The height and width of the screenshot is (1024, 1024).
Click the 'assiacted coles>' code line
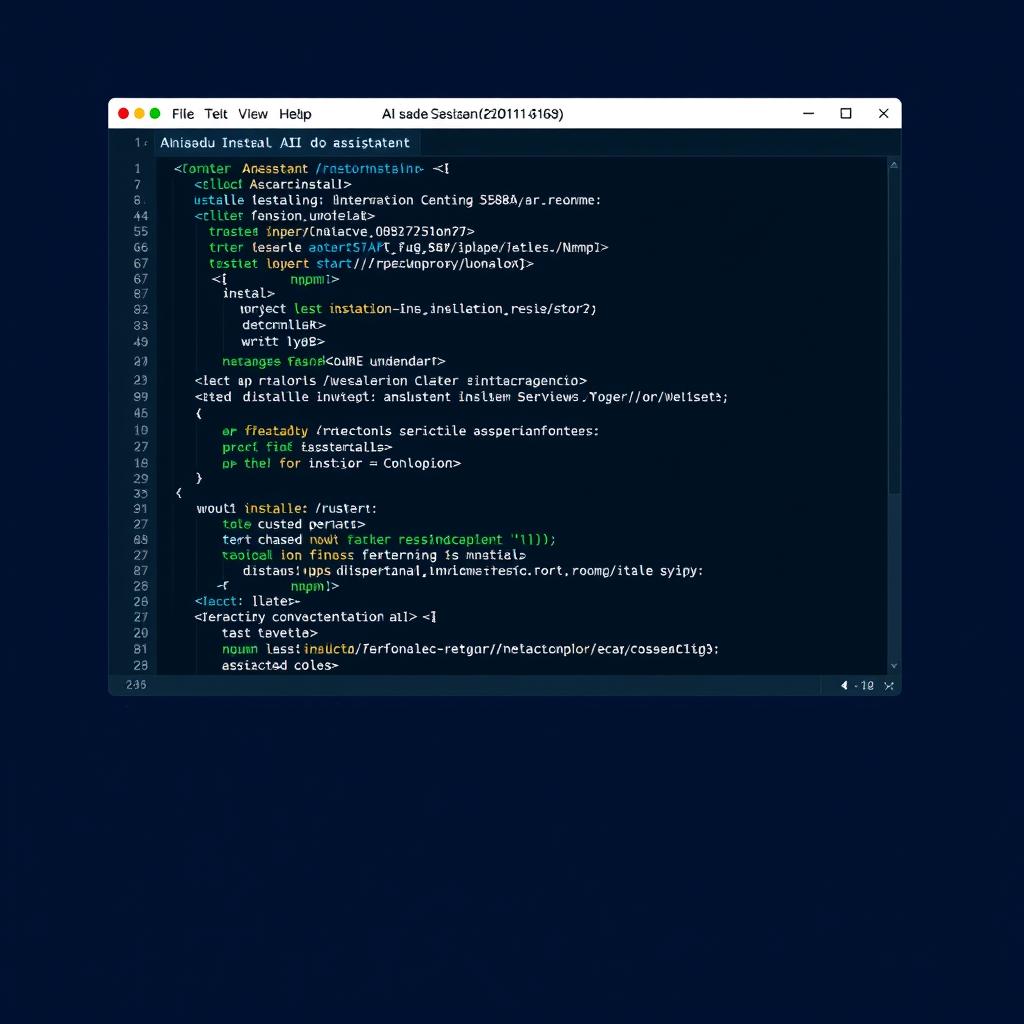[280, 665]
